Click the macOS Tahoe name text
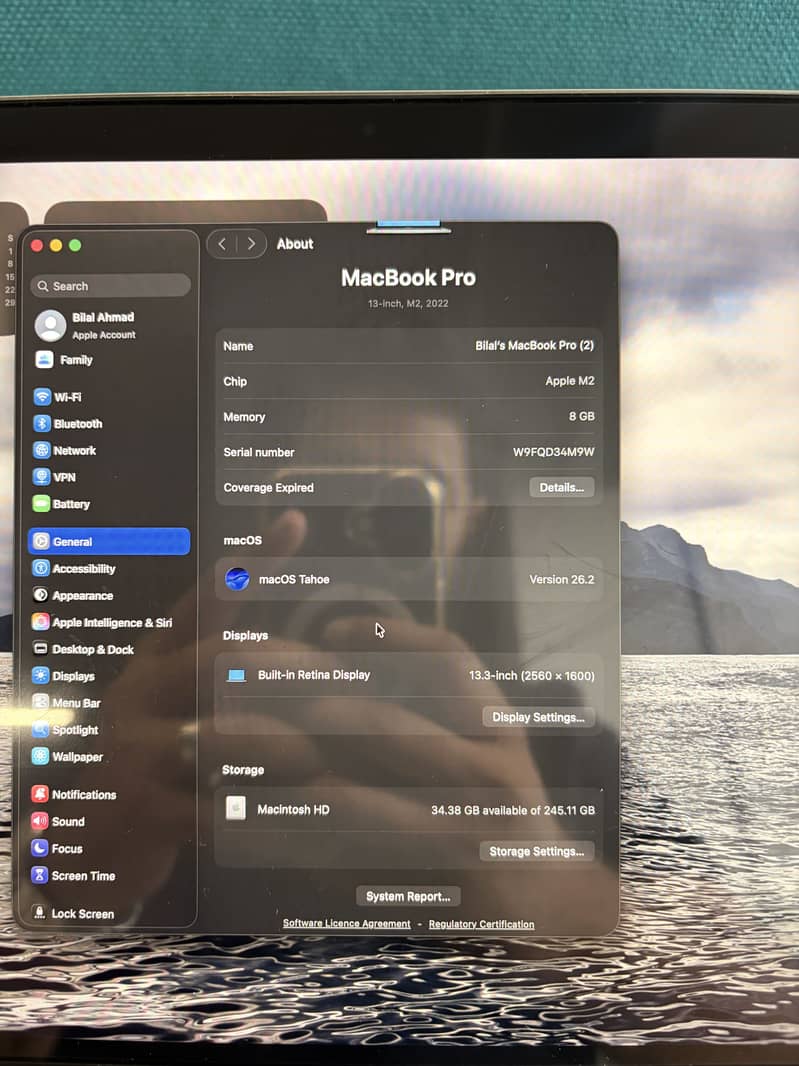 point(294,579)
